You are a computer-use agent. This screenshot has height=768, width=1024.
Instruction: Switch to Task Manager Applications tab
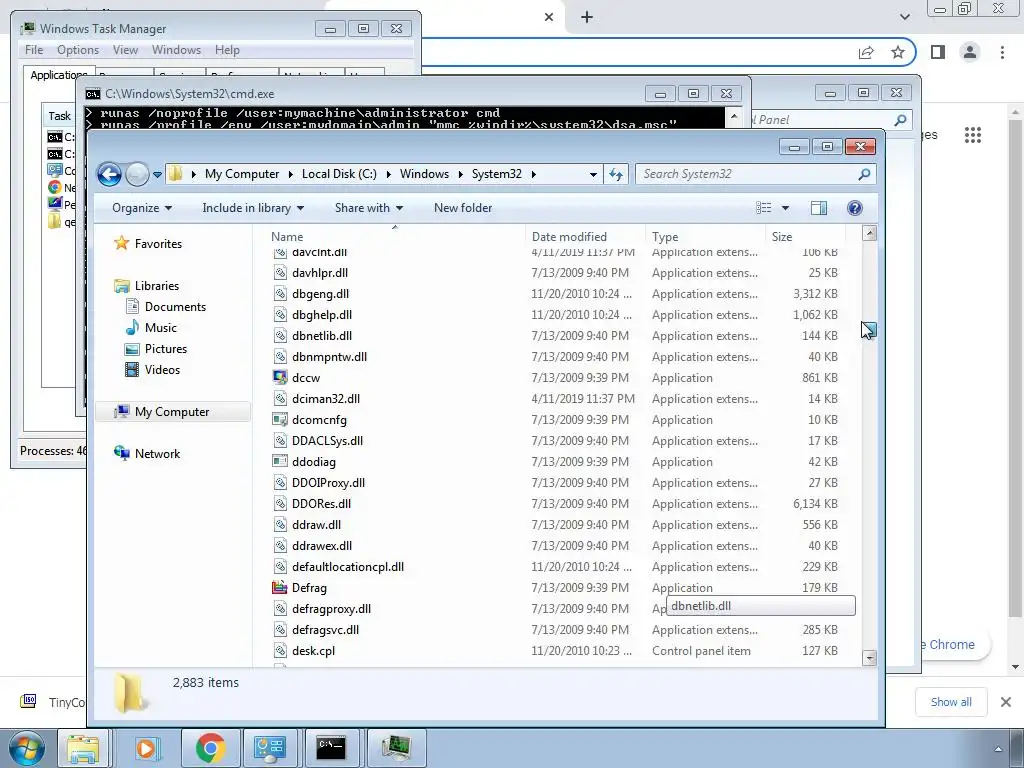(x=59, y=74)
